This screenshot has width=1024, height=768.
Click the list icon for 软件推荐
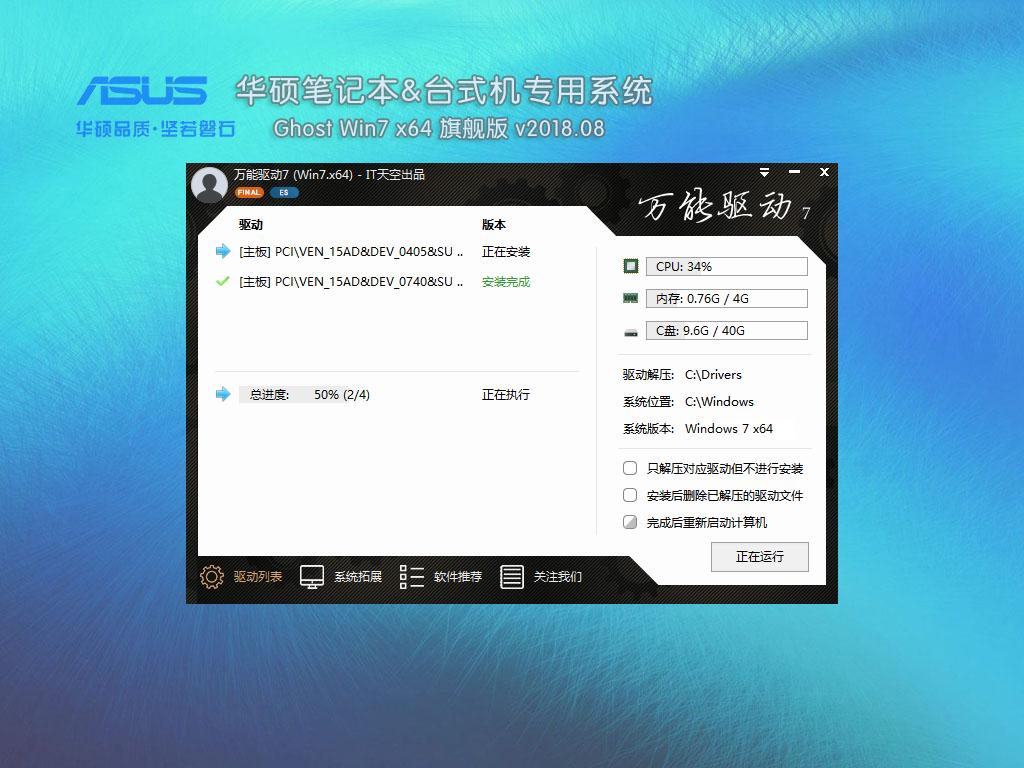pyautogui.click(x=411, y=577)
